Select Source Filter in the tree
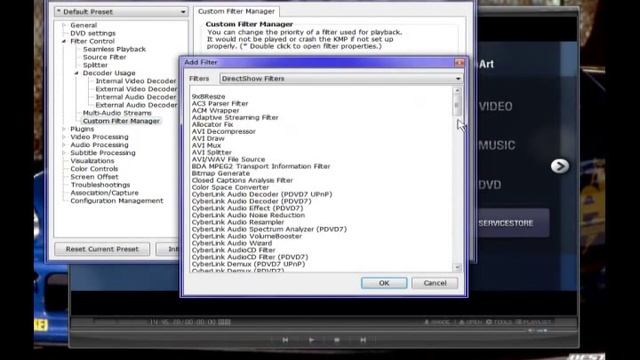Viewport: 640px width, 360px height. [x=104, y=57]
